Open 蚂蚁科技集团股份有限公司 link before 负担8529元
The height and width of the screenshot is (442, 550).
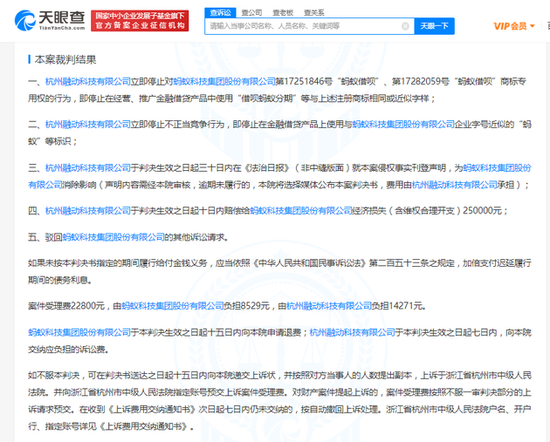click(173, 306)
